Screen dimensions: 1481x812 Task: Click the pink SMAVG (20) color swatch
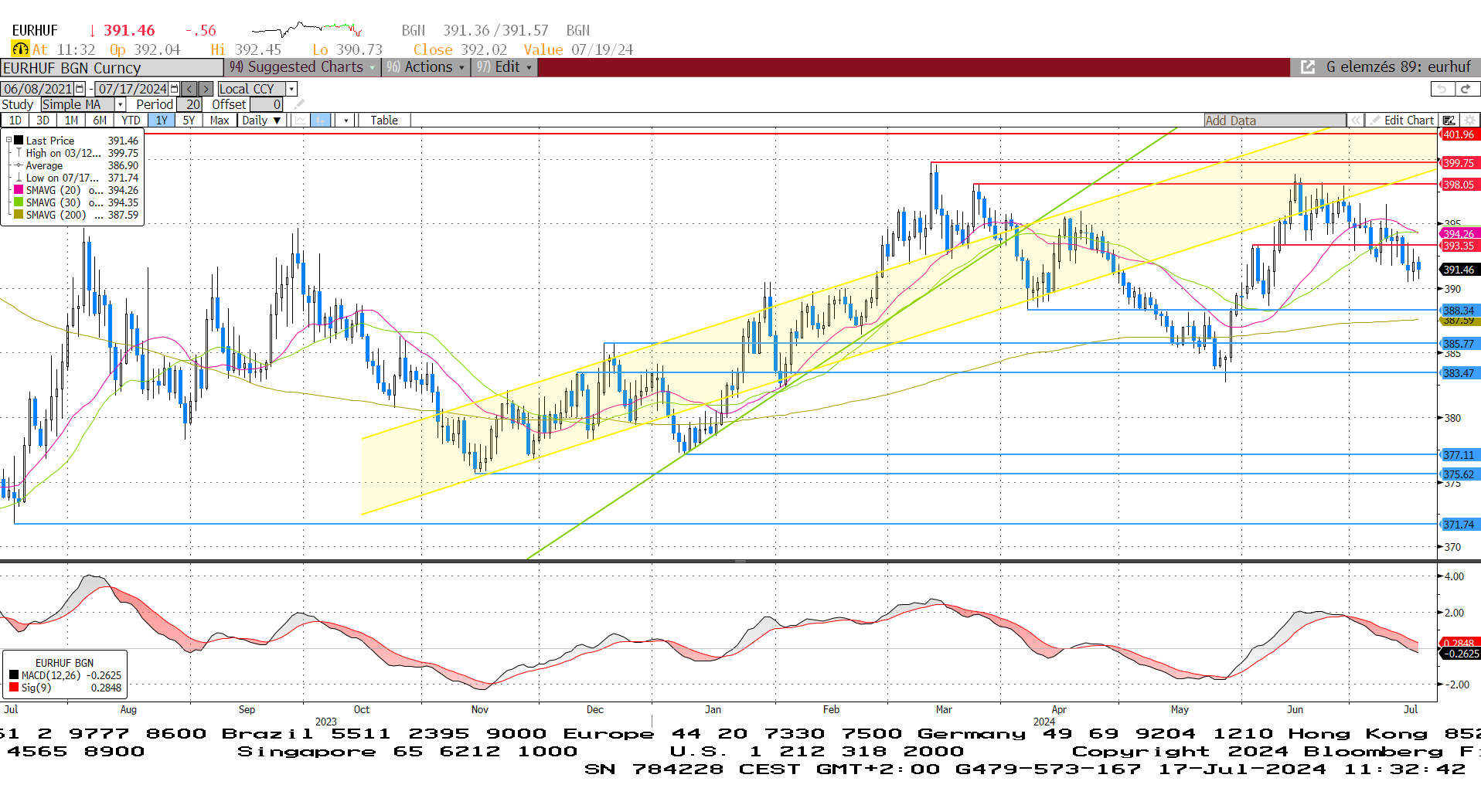(19, 190)
